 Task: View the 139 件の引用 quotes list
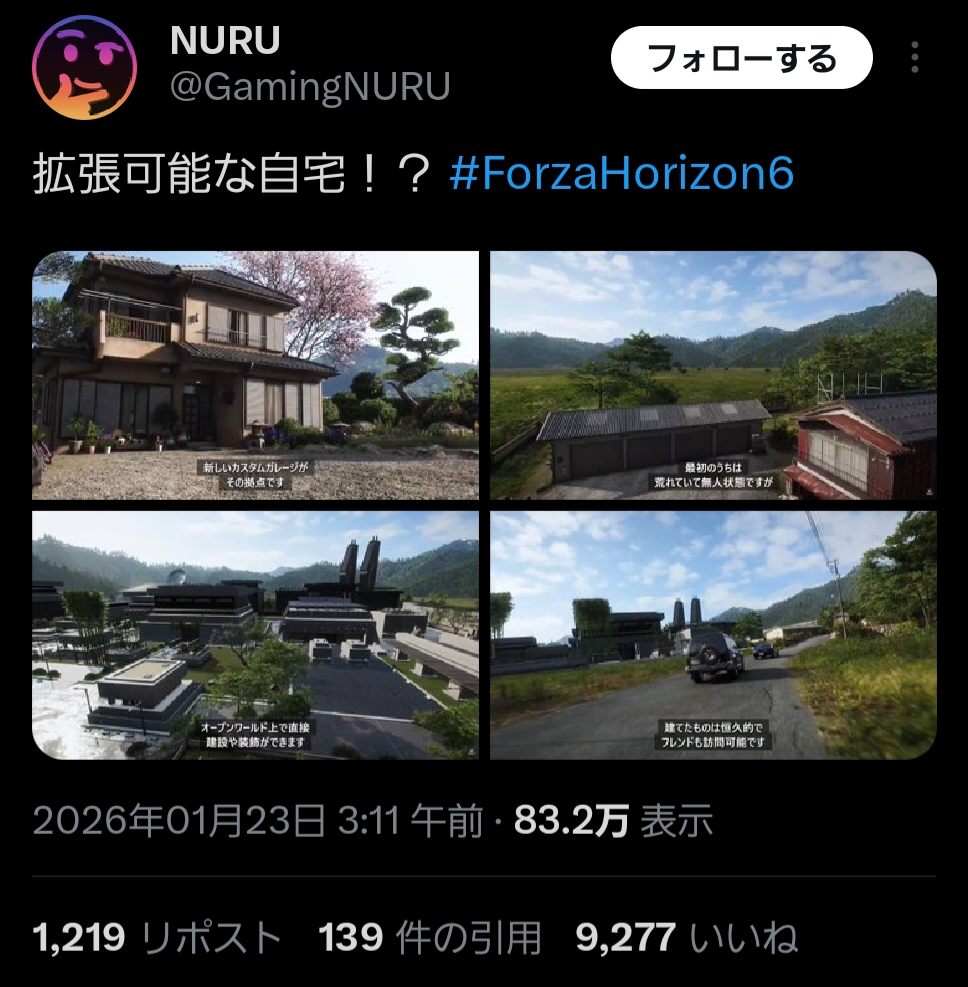tap(430, 938)
